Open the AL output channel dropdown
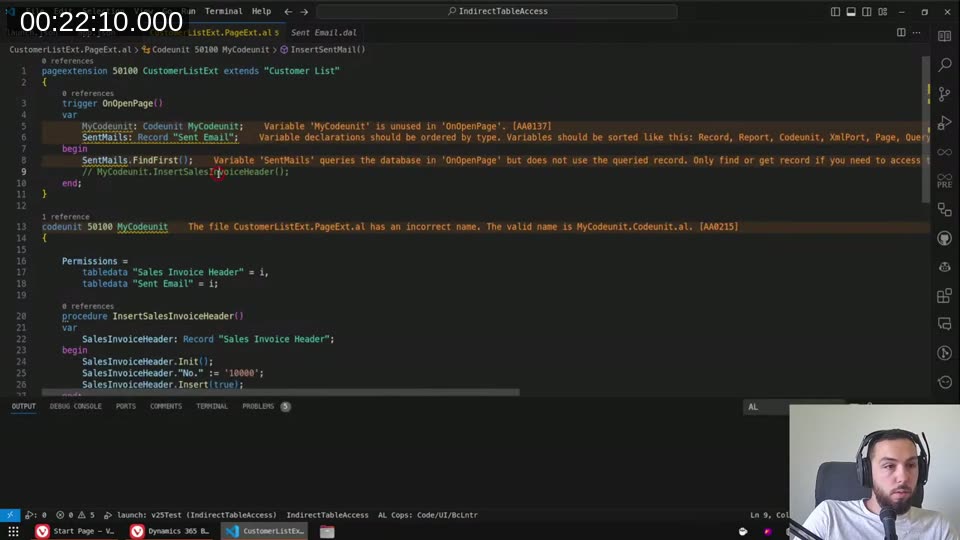 coord(793,407)
